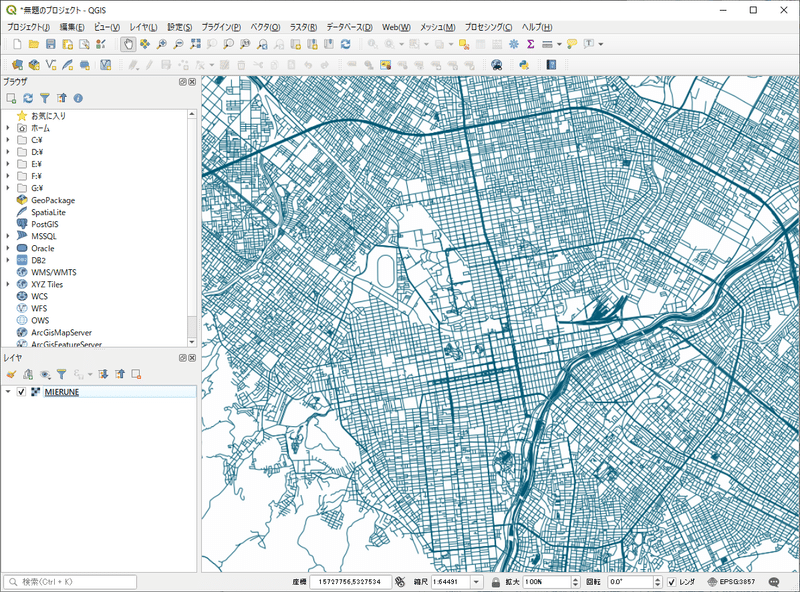Open the Web menu
This screenshot has width=800, height=592.
pyautogui.click(x=396, y=27)
